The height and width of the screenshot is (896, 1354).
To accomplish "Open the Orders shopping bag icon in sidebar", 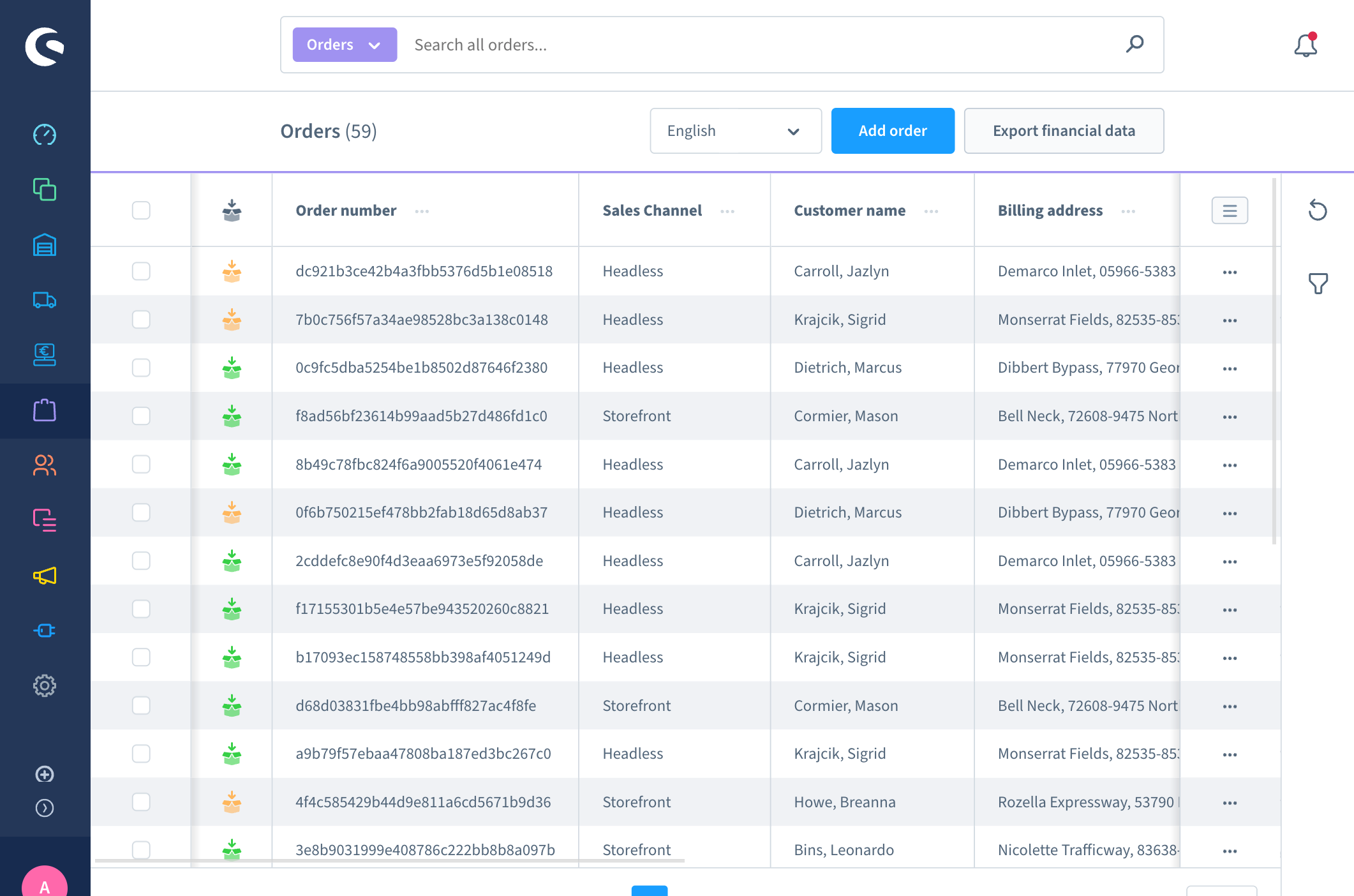I will 45,410.
